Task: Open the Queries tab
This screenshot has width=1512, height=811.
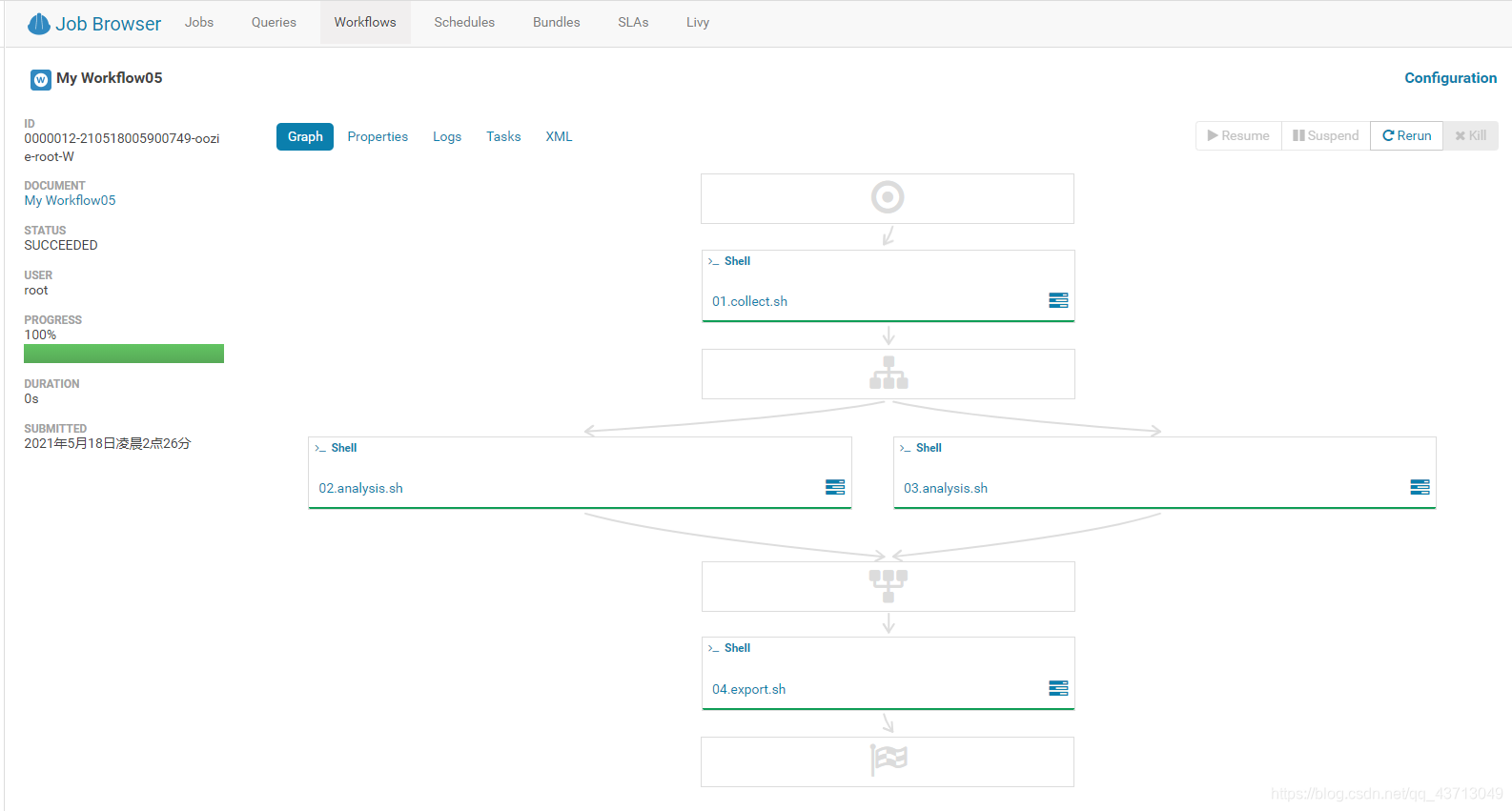Action: (x=274, y=22)
